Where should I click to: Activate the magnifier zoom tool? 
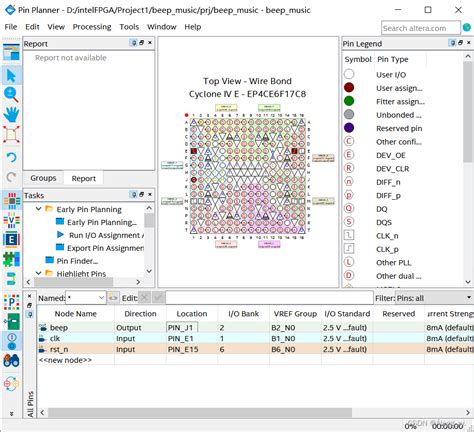tap(11, 94)
